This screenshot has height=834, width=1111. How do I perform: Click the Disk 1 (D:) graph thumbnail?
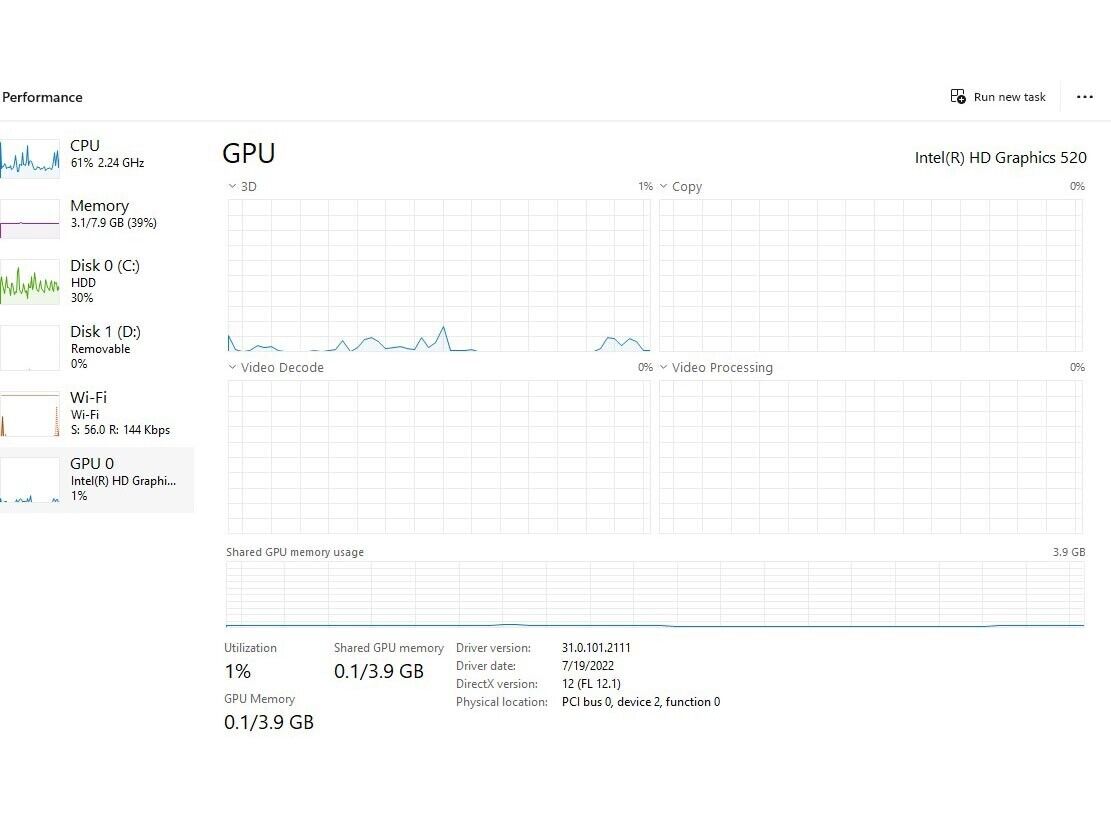coord(30,347)
